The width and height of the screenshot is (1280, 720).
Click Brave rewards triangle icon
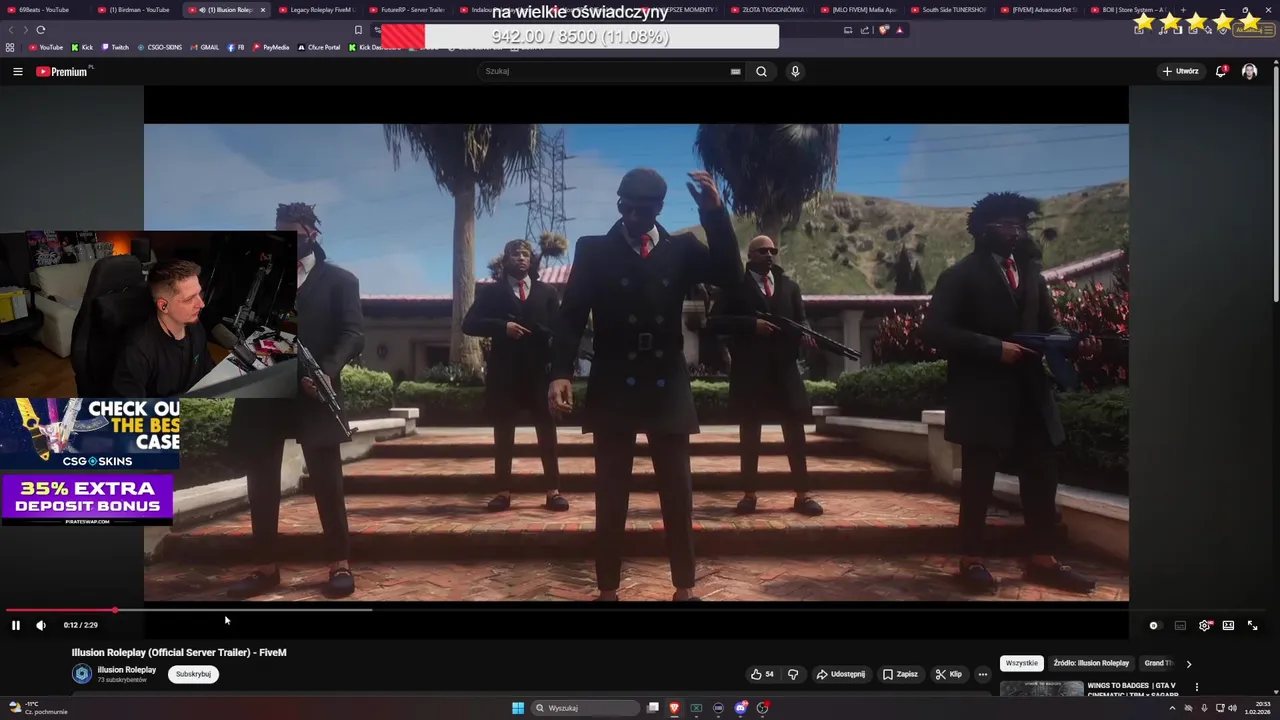[x=900, y=30]
